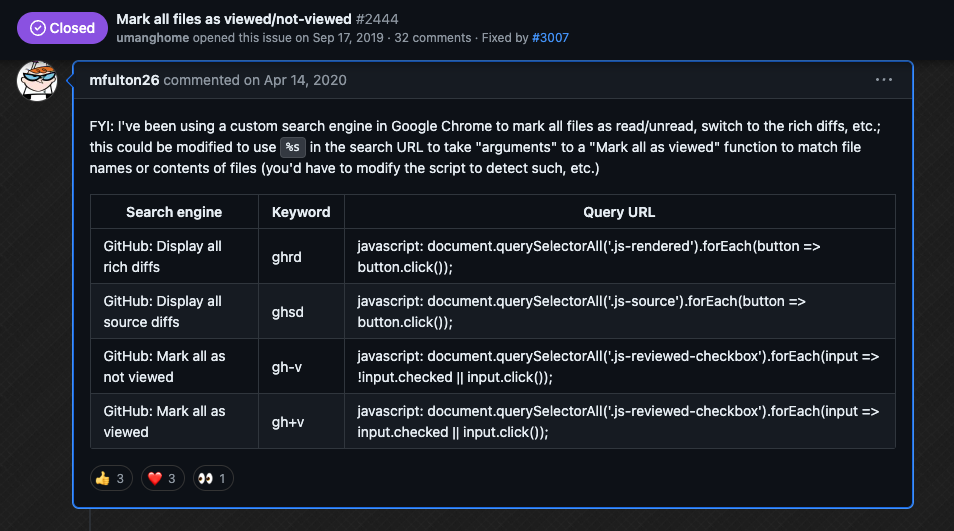954x531 pixels.
Task: Open the mfulton26 username link
Action: click(124, 80)
